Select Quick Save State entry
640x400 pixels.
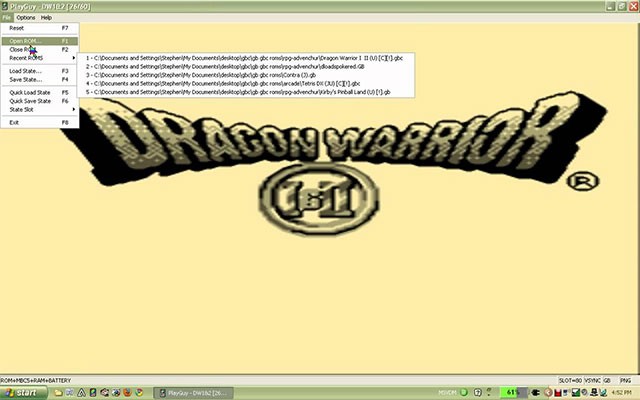point(40,101)
